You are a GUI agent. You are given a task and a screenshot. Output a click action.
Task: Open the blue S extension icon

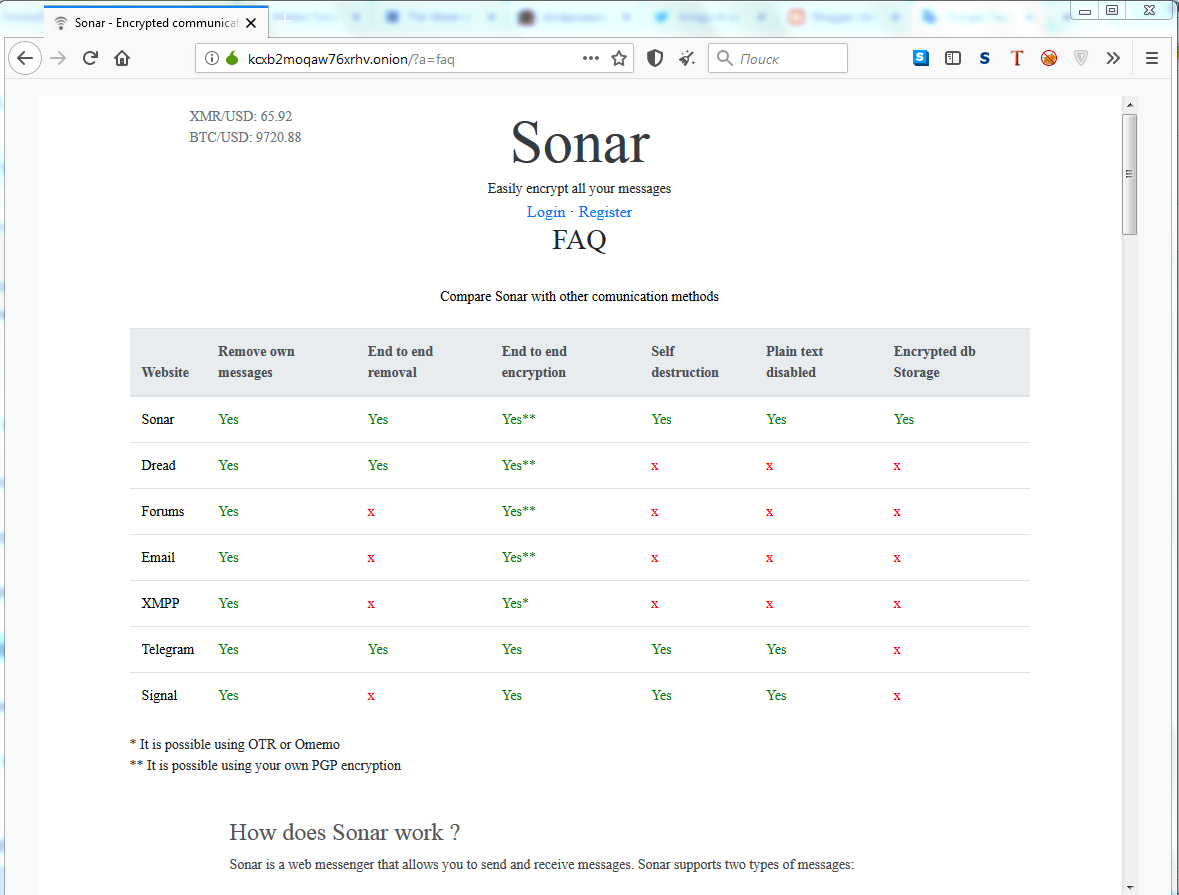click(920, 58)
